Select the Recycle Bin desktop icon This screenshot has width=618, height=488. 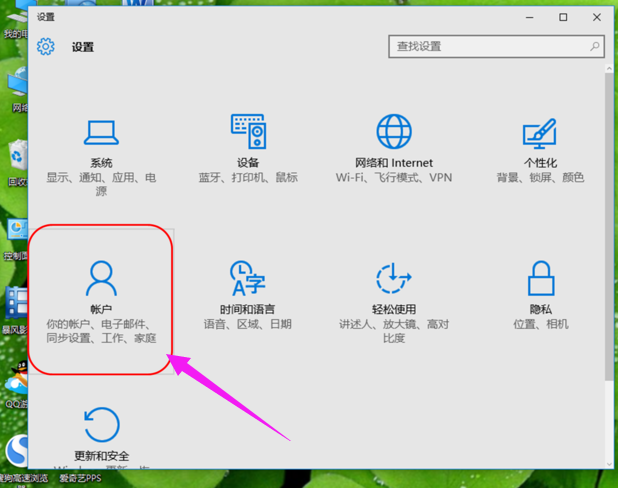tap(16, 158)
